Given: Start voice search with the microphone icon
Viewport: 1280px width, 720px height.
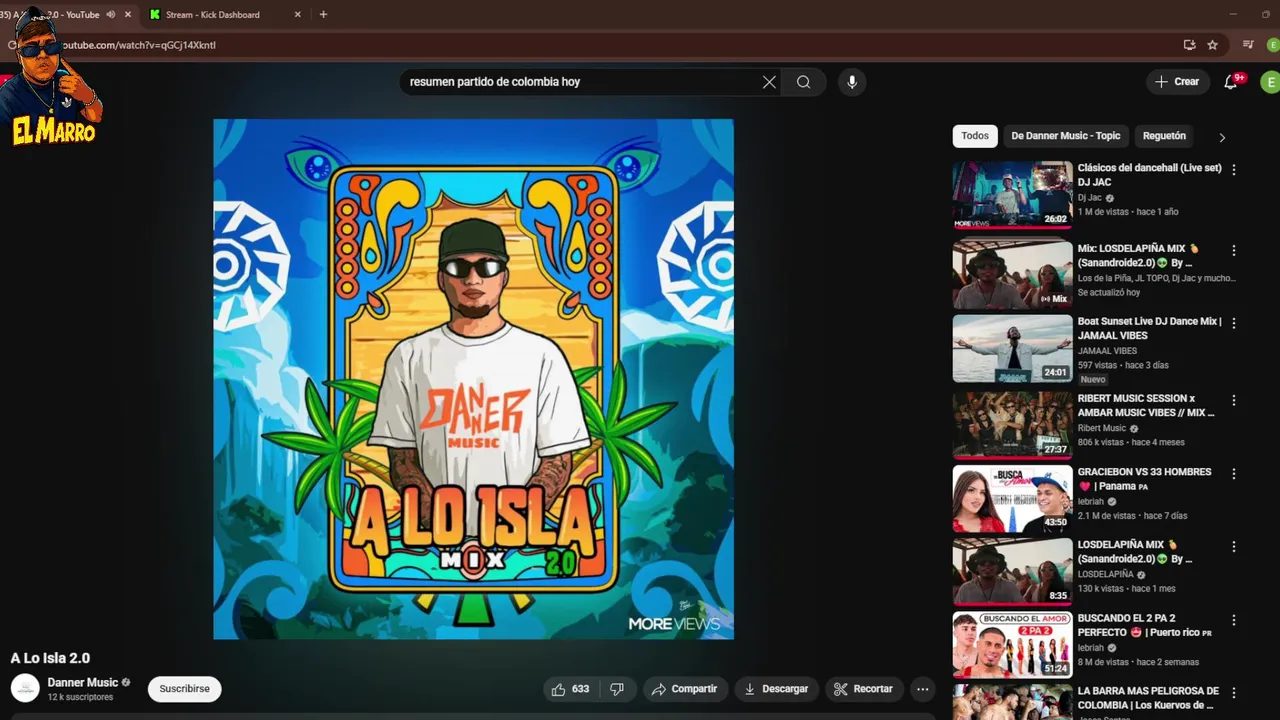Looking at the screenshot, I should [852, 82].
